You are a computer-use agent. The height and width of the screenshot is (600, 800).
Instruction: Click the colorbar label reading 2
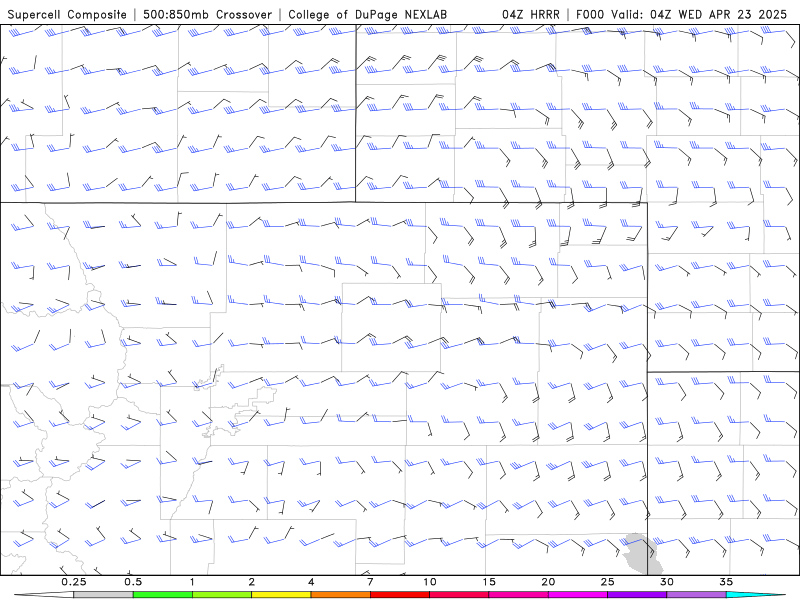[252, 582]
